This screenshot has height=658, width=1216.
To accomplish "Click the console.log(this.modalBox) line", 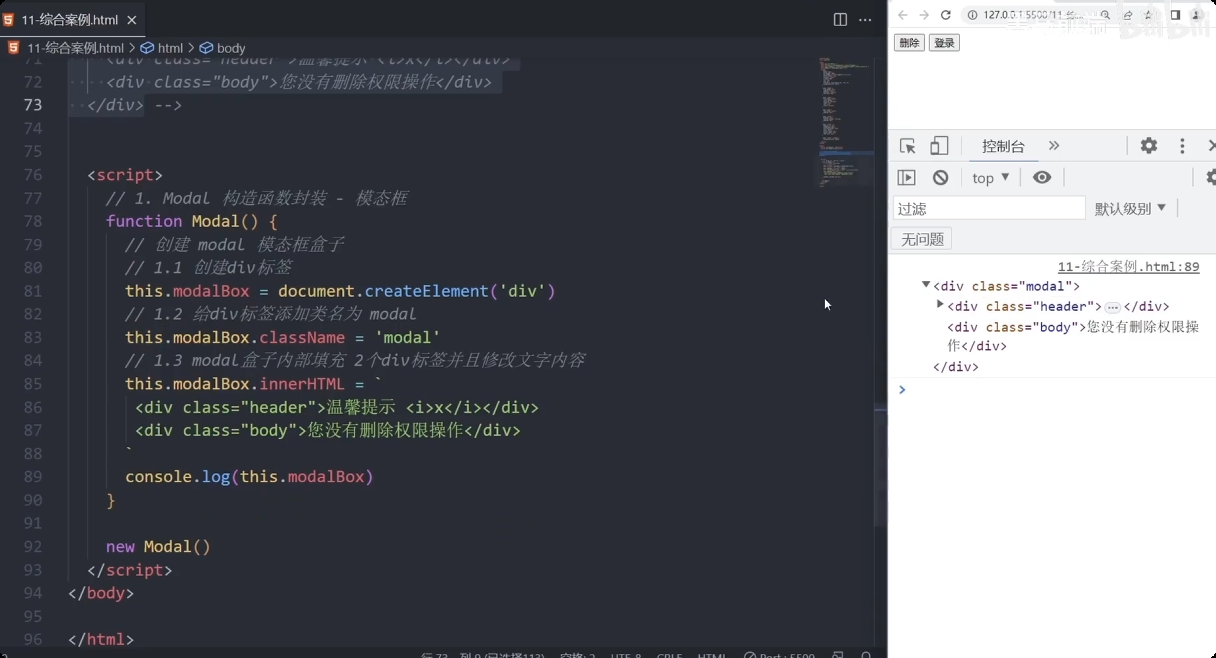I will (x=249, y=477).
